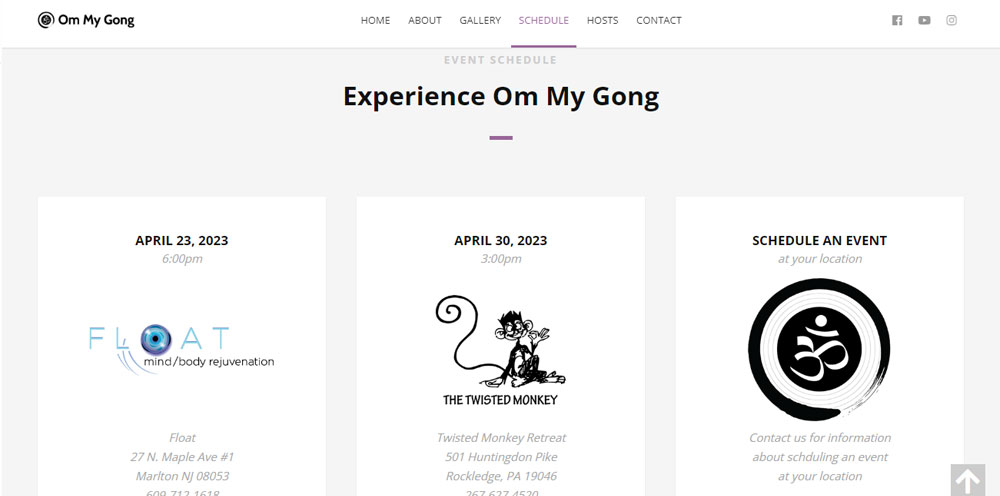Viewport: 1000px width, 496px height.
Task: Click the 501 Huntingdon Pike address
Action: 501,457
